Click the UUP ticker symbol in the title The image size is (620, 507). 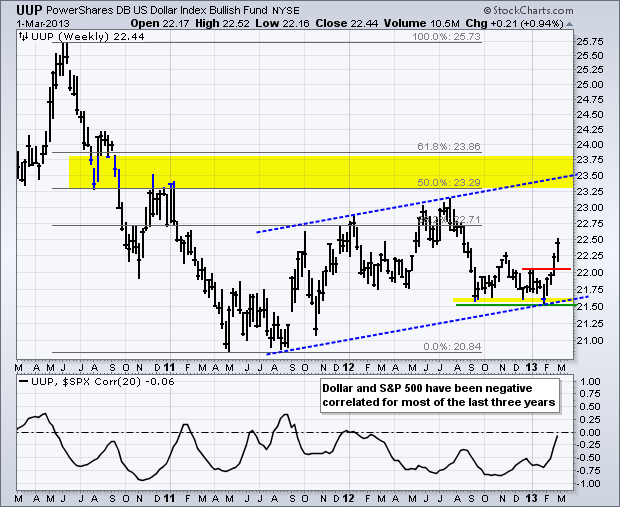click(x=30, y=10)
